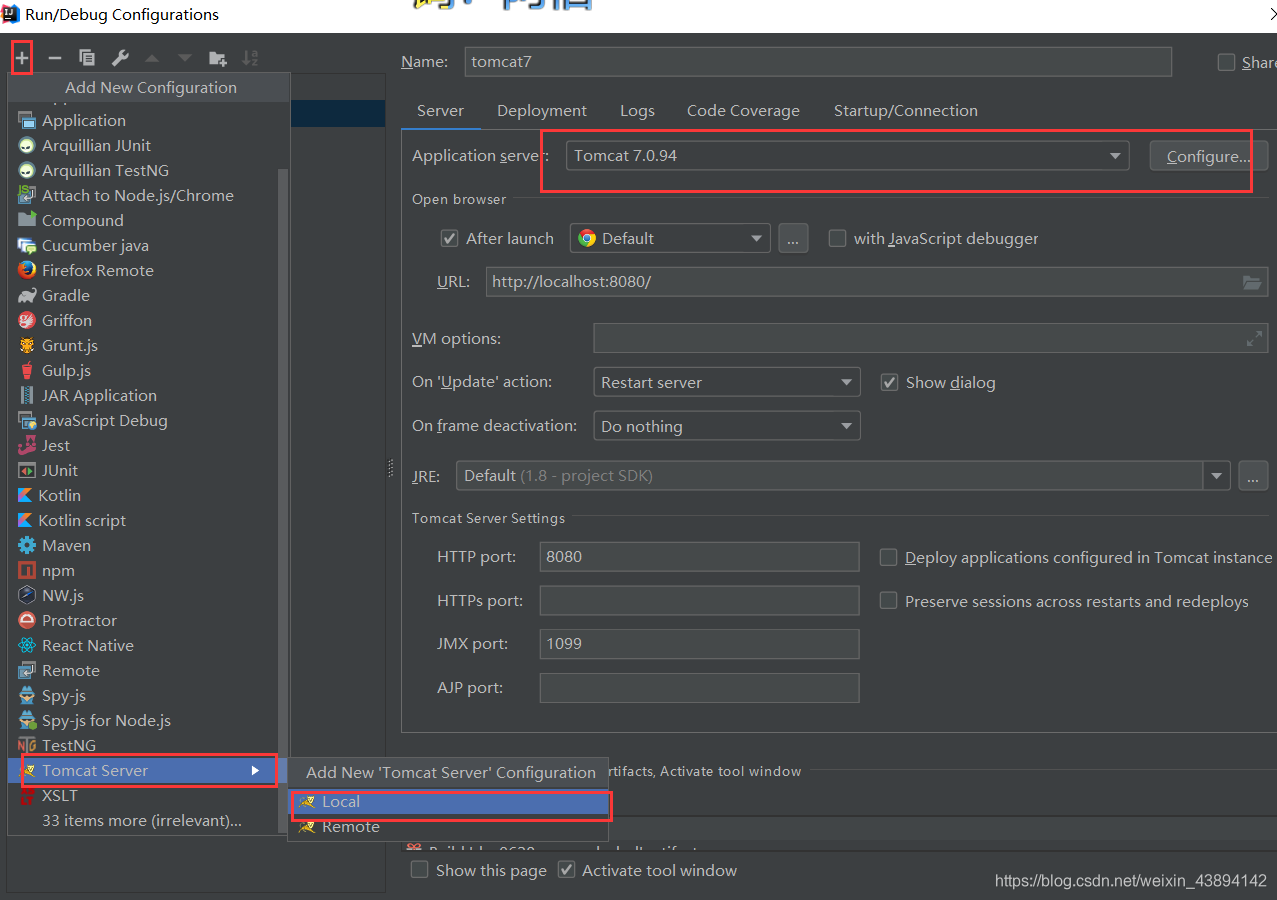Pick the JUnit icon

tap(27, 470)
